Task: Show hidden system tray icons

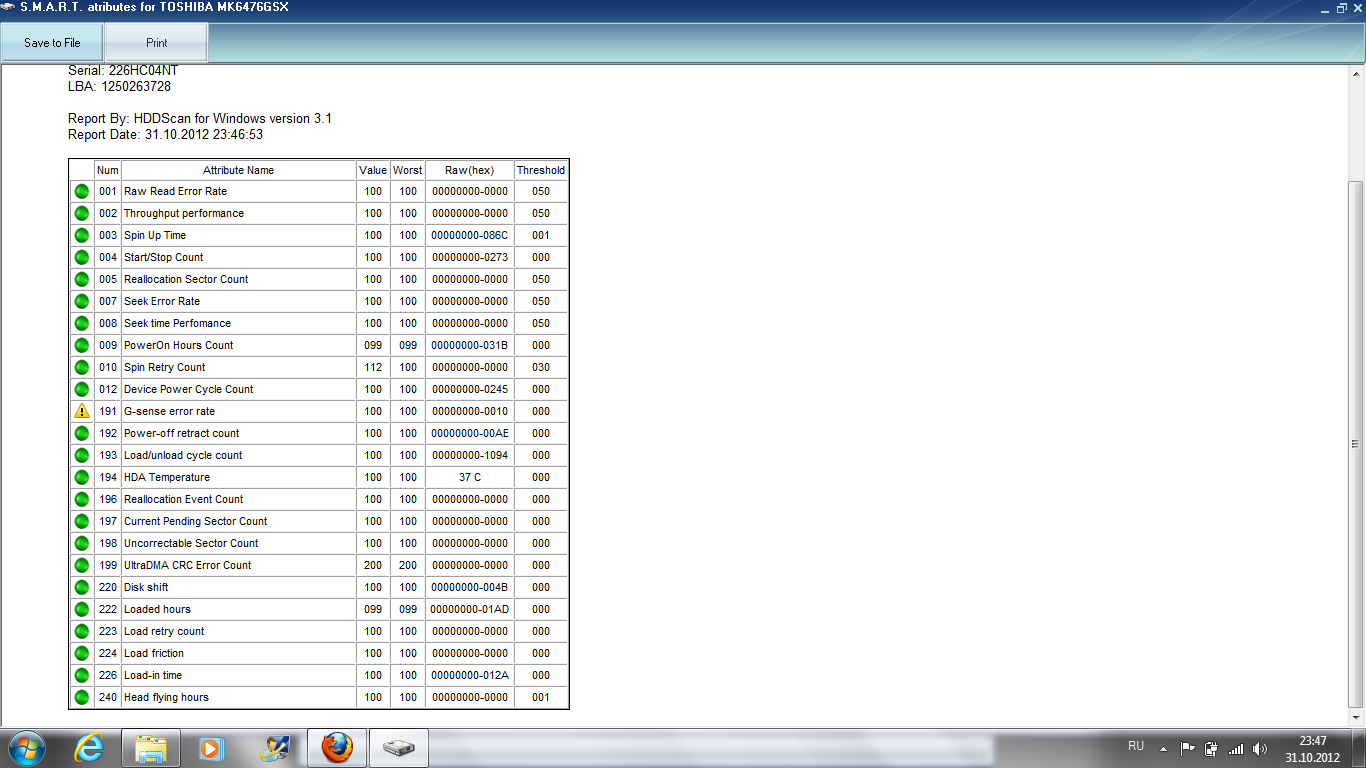Action: pyautogui.click(x=1163, y=748)
